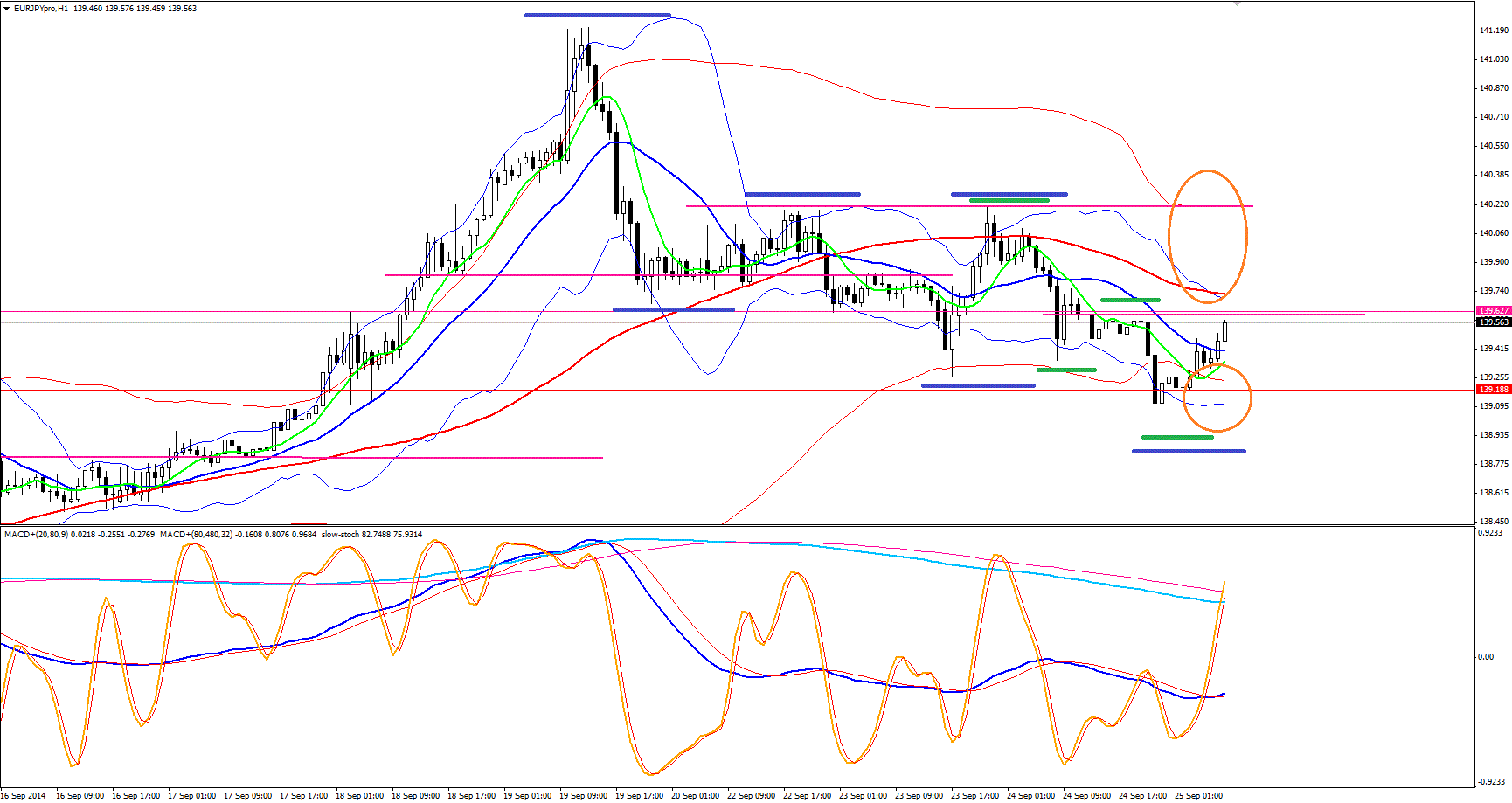Select the indicator scale value 0.00
The image size is (1512, 803).
tap(1486, 657)
